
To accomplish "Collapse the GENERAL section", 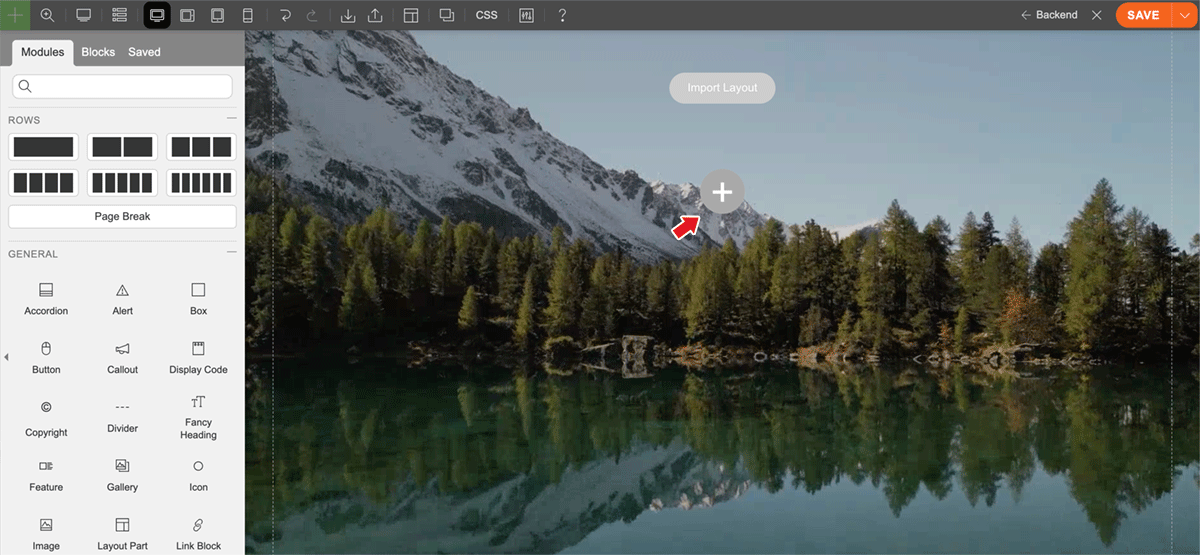I will coord(231,253).
